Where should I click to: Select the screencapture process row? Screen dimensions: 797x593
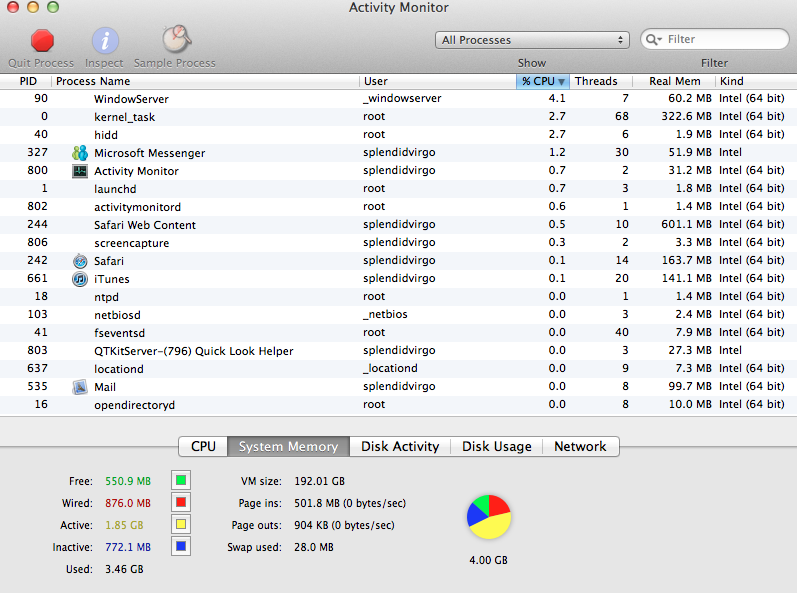coord(398,242)
